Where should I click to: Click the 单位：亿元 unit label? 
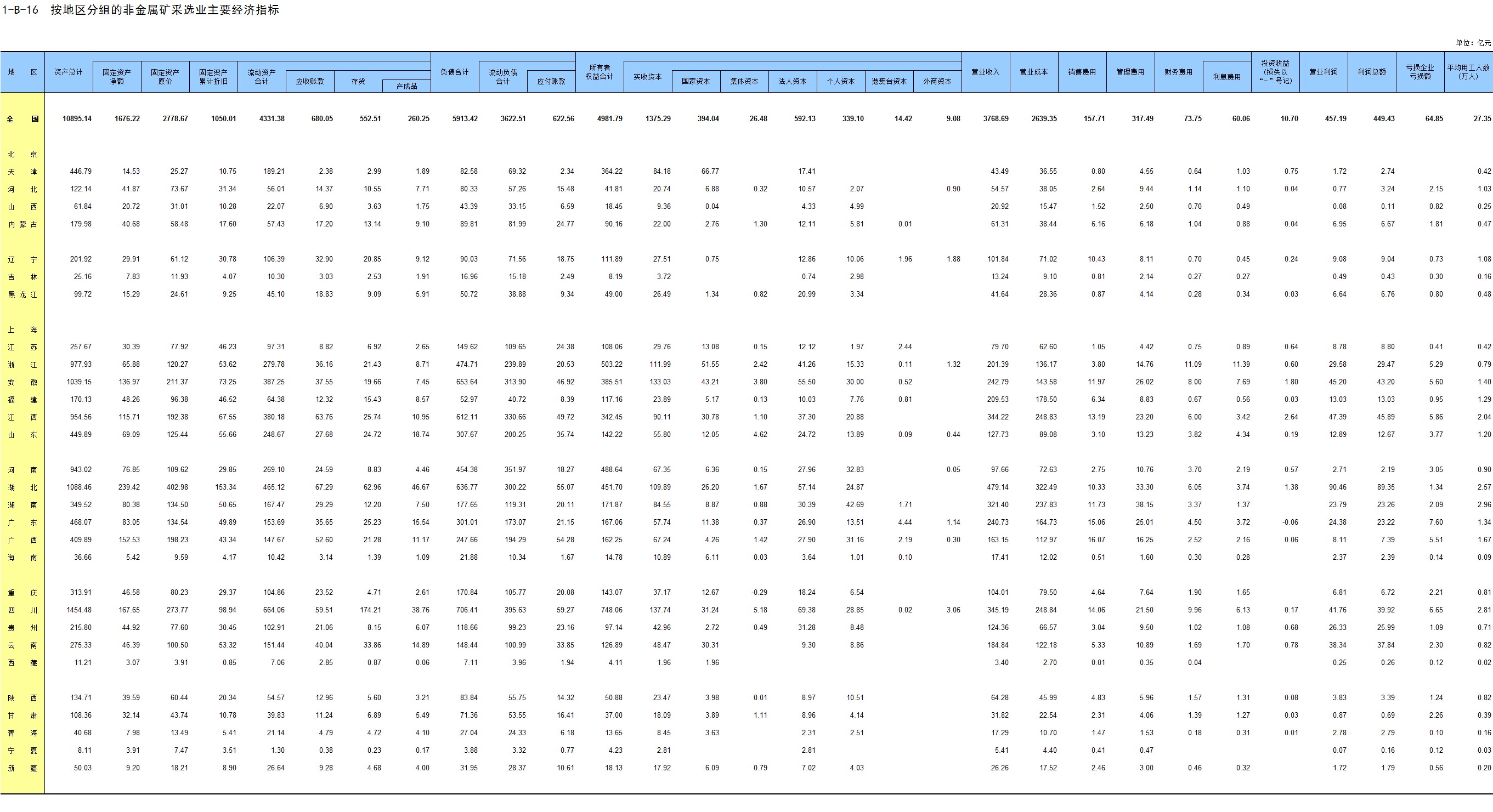pos(1473,43)
